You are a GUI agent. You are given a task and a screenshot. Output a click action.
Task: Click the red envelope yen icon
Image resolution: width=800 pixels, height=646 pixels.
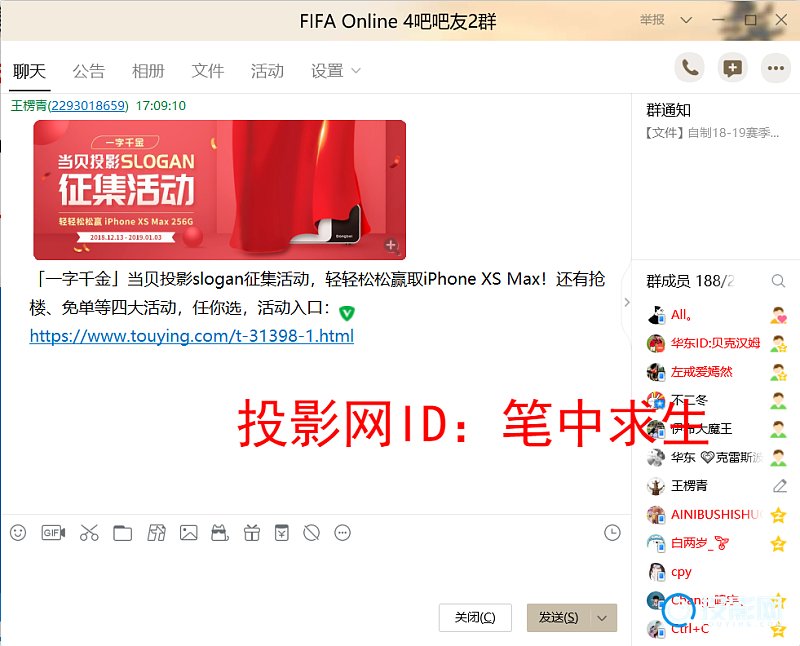point(282,533)
